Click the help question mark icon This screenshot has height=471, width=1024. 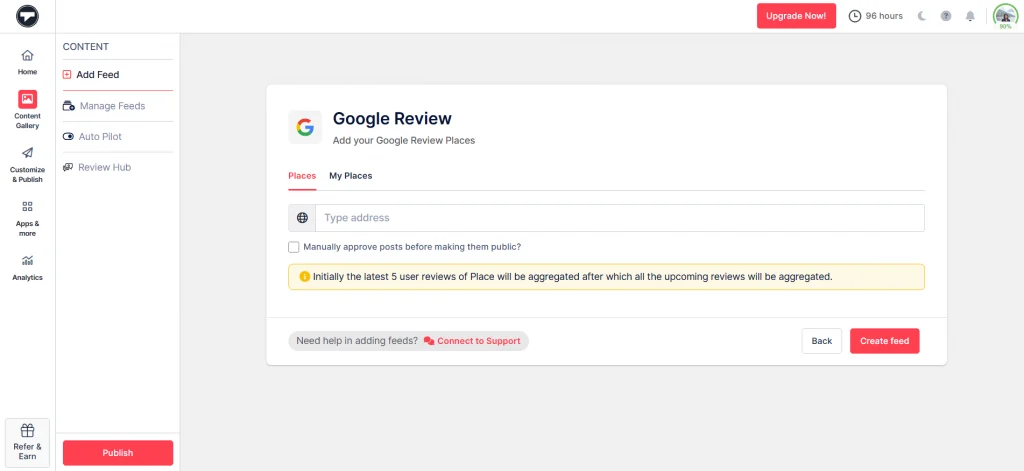[946, 16]
